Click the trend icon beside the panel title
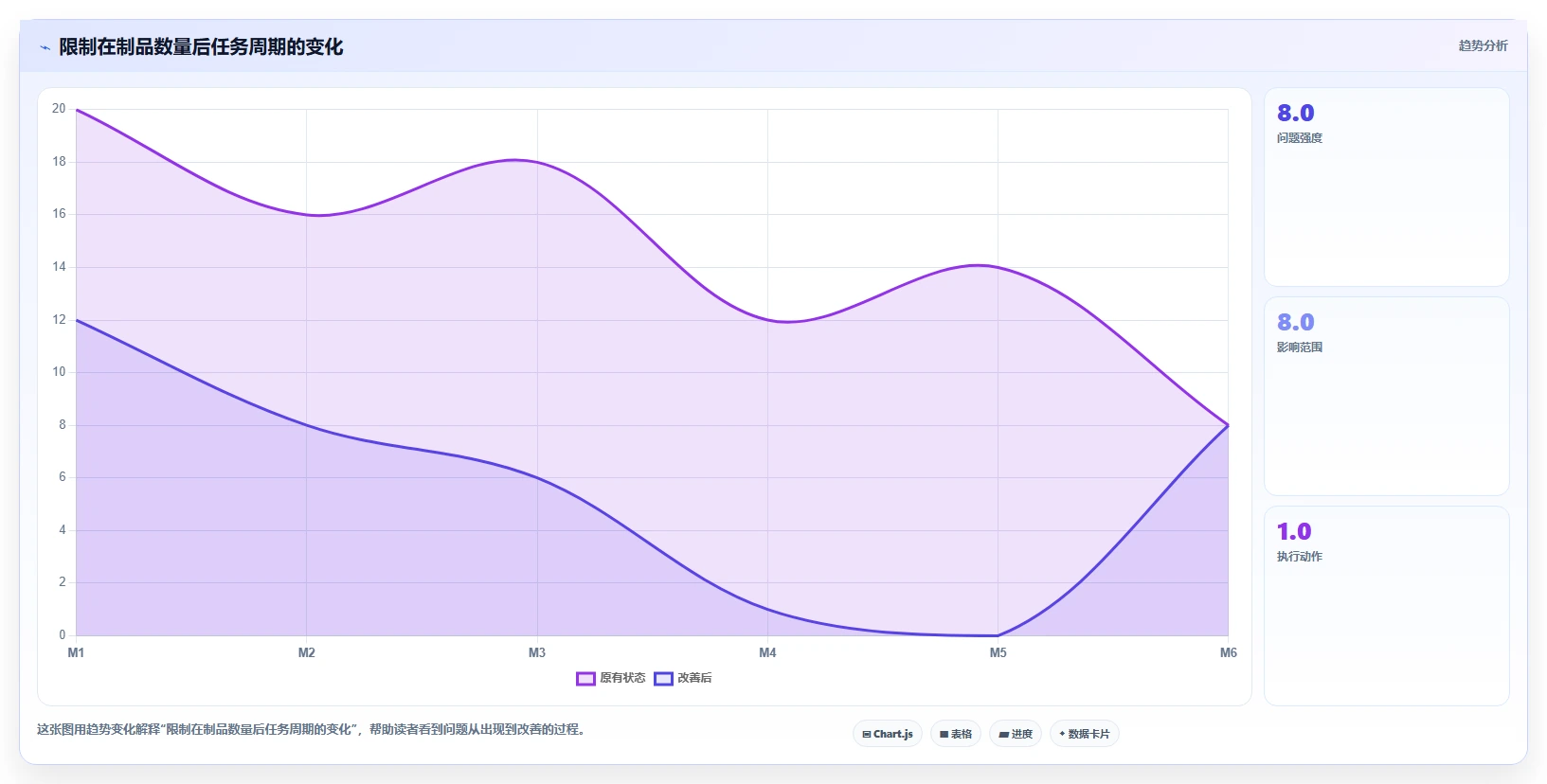 (45, 47)
